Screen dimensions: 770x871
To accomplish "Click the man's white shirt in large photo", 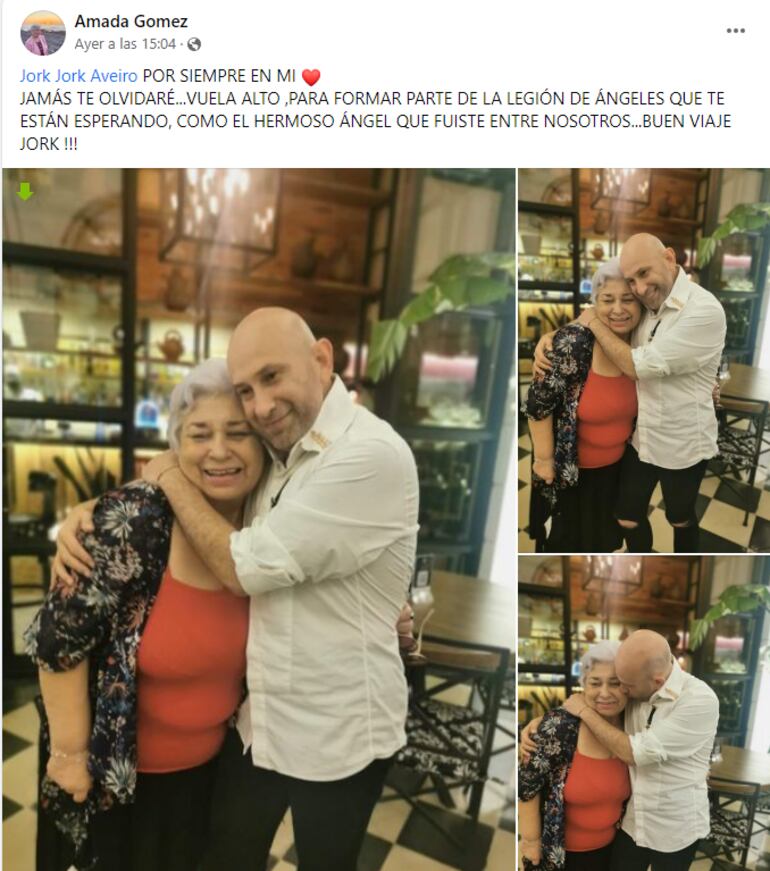I will (x=328, y=583).
